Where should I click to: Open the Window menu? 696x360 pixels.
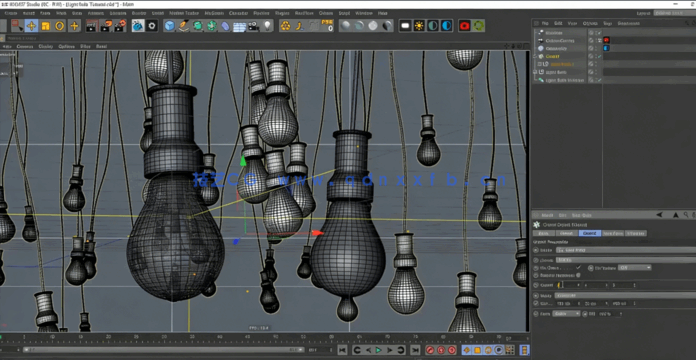tap(364, 13)
